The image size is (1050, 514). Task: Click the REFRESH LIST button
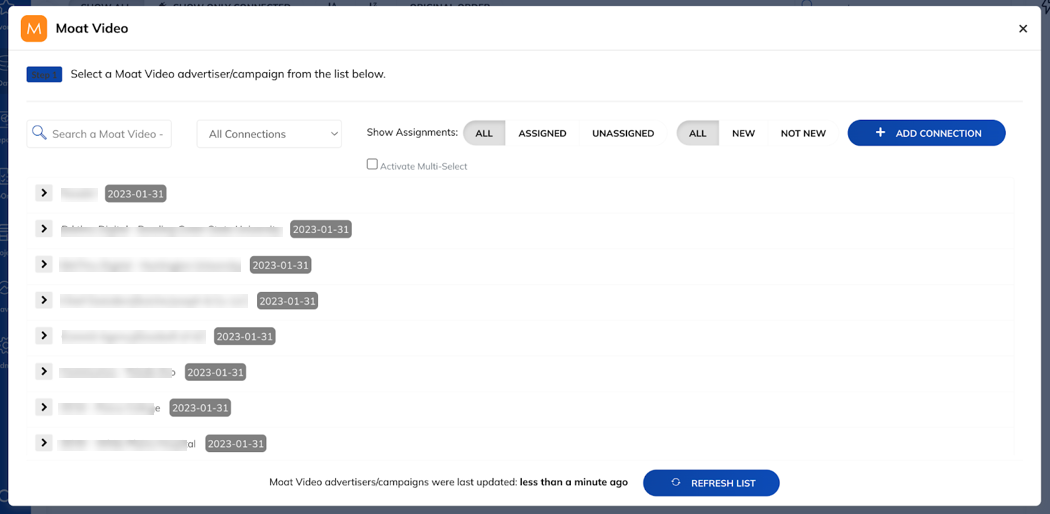pos(711,483)
